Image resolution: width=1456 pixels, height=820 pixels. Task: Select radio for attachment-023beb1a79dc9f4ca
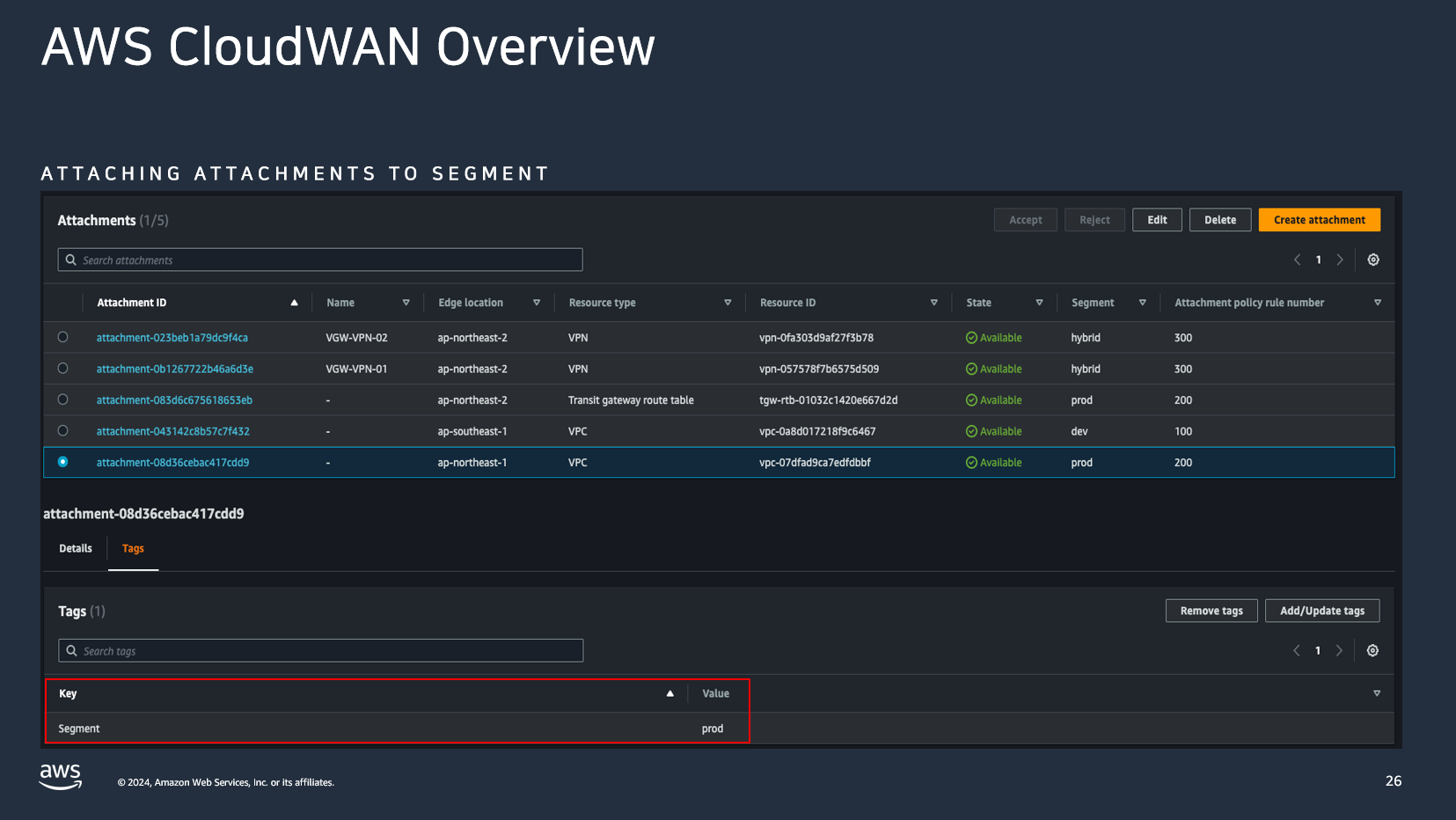click(x=62, y=337)
